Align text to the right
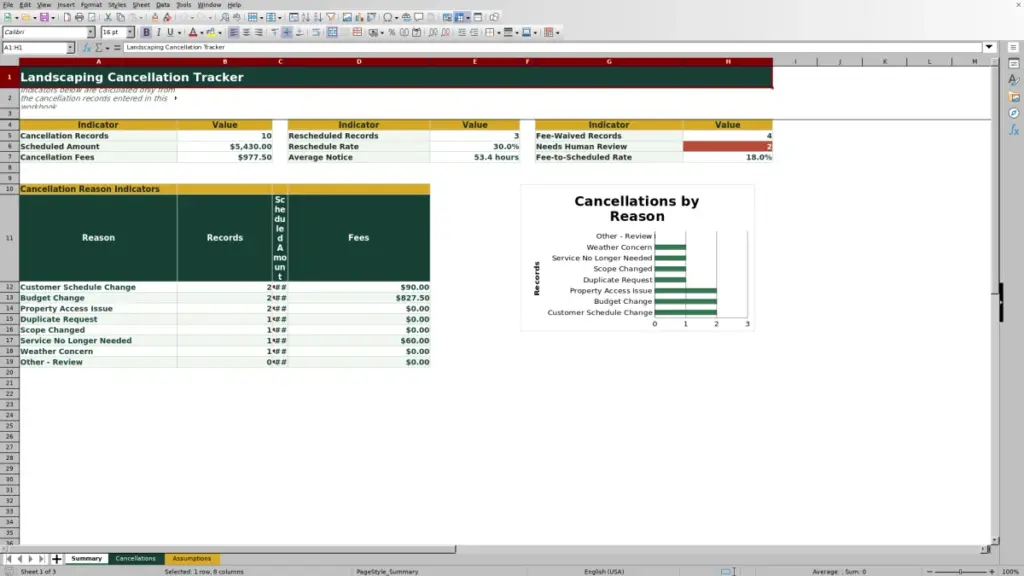The width and height of the screenshot is (1024, 576). pyautogui.click(x=259, y=33)
